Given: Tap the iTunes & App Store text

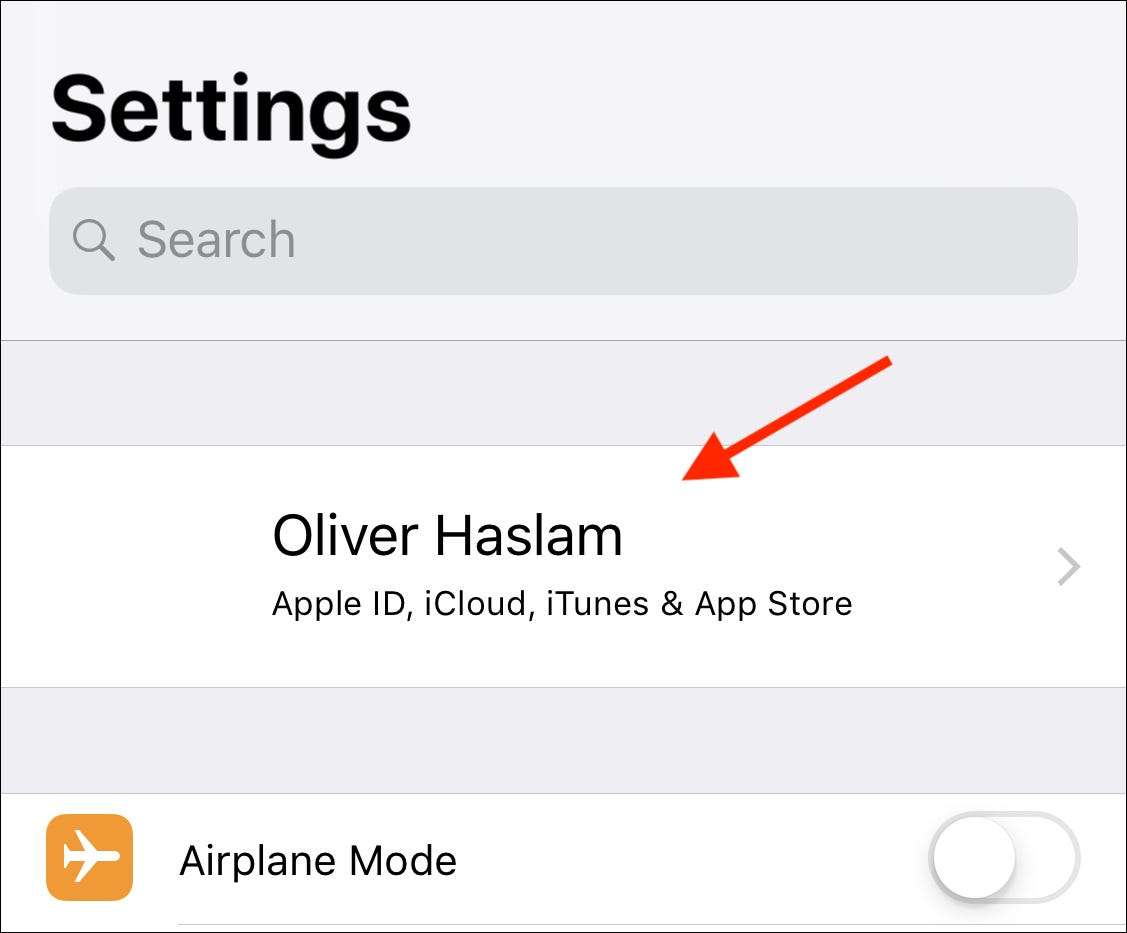Looking at the screenshot, I should click(699, 604).
